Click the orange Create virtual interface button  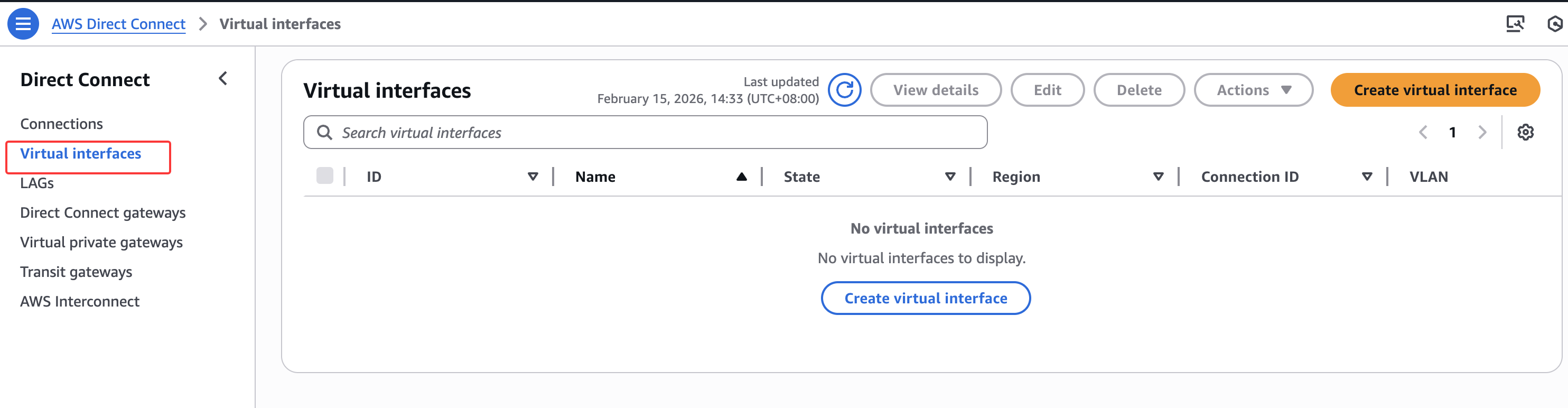point(1435,90)
